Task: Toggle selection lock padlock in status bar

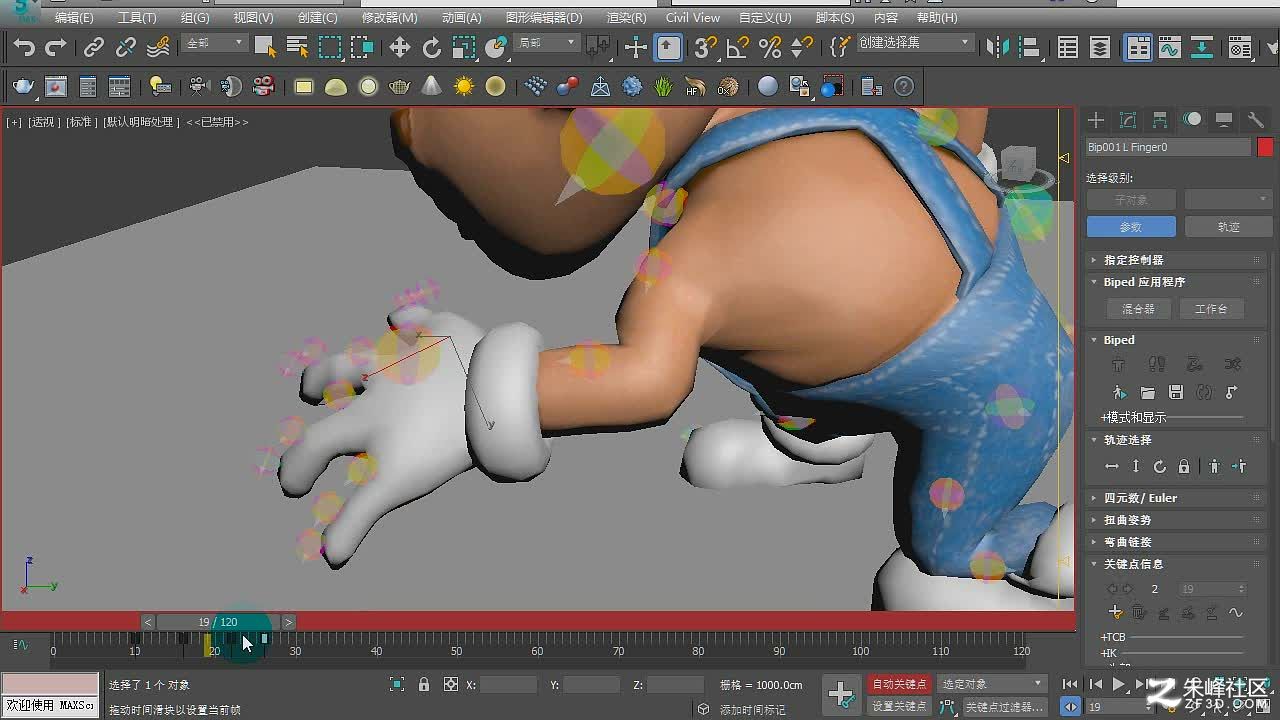Action: (x=424, y=685)
